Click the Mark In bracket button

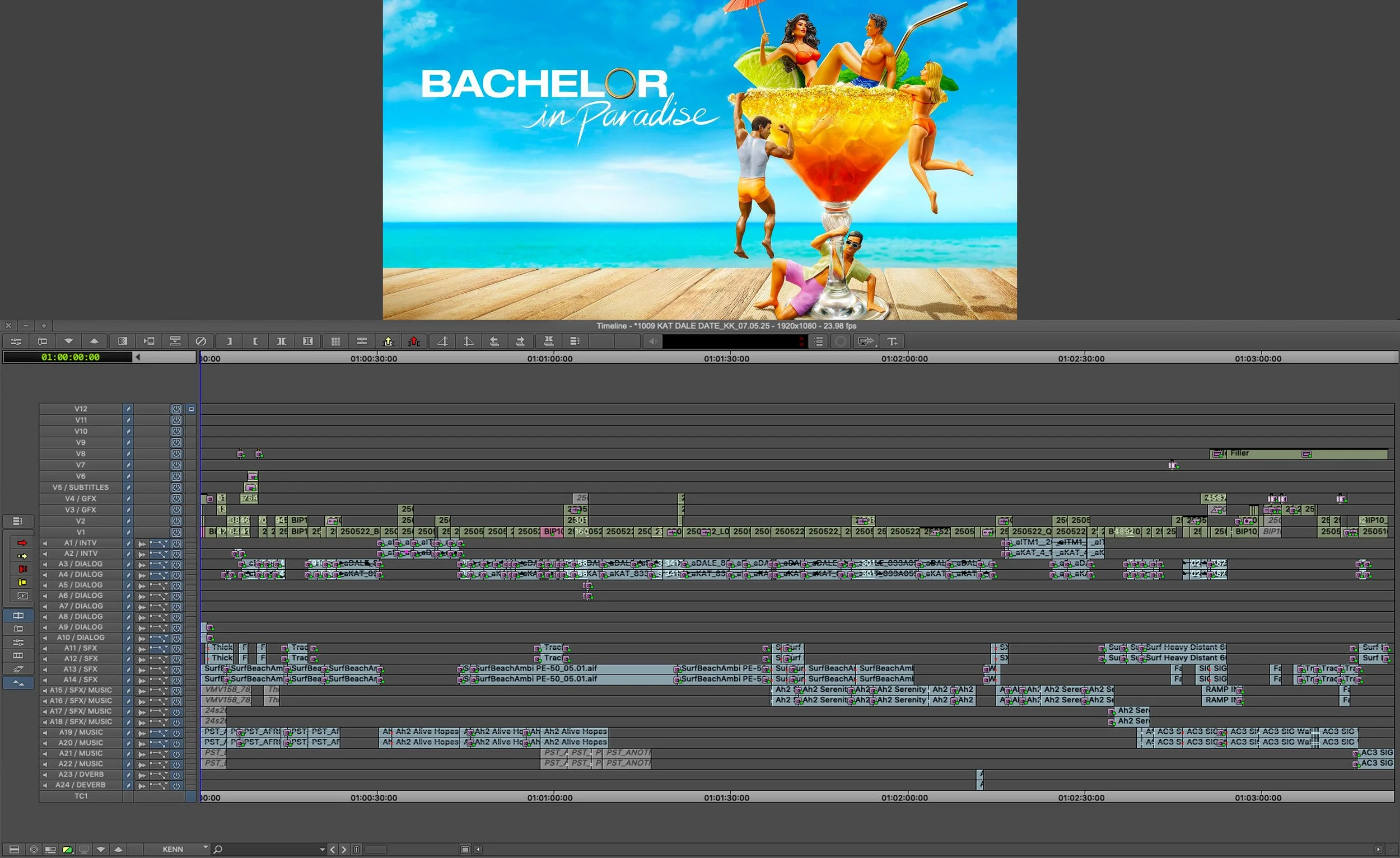click(229, 341)
